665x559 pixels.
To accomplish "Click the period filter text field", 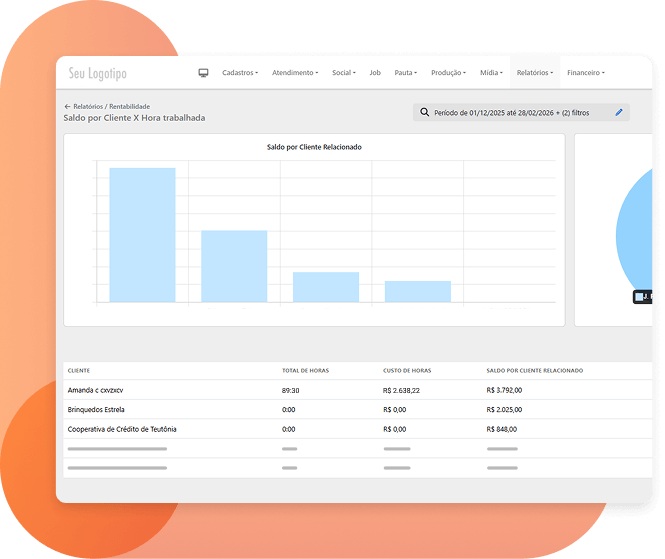I will [511, 113].
